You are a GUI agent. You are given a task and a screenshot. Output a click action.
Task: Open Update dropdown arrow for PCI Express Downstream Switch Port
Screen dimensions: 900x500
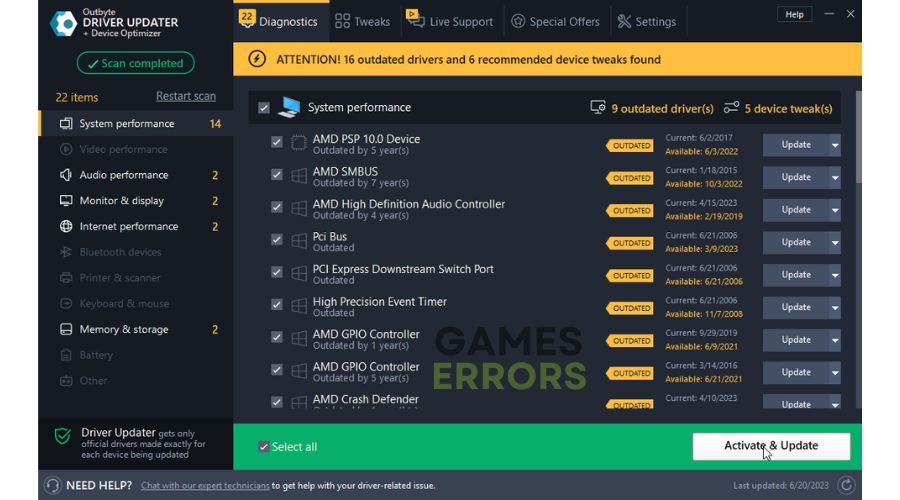835,275
